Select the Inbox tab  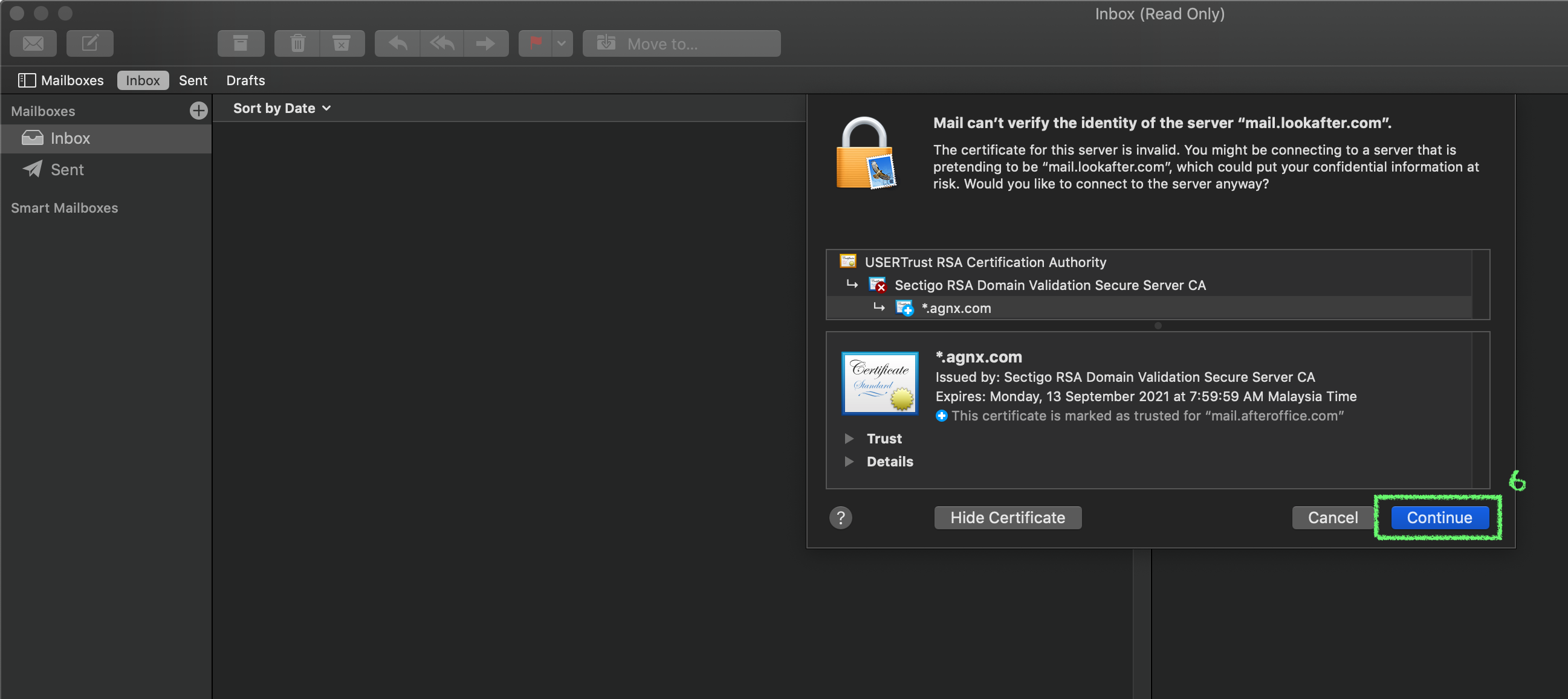[142, 80]
